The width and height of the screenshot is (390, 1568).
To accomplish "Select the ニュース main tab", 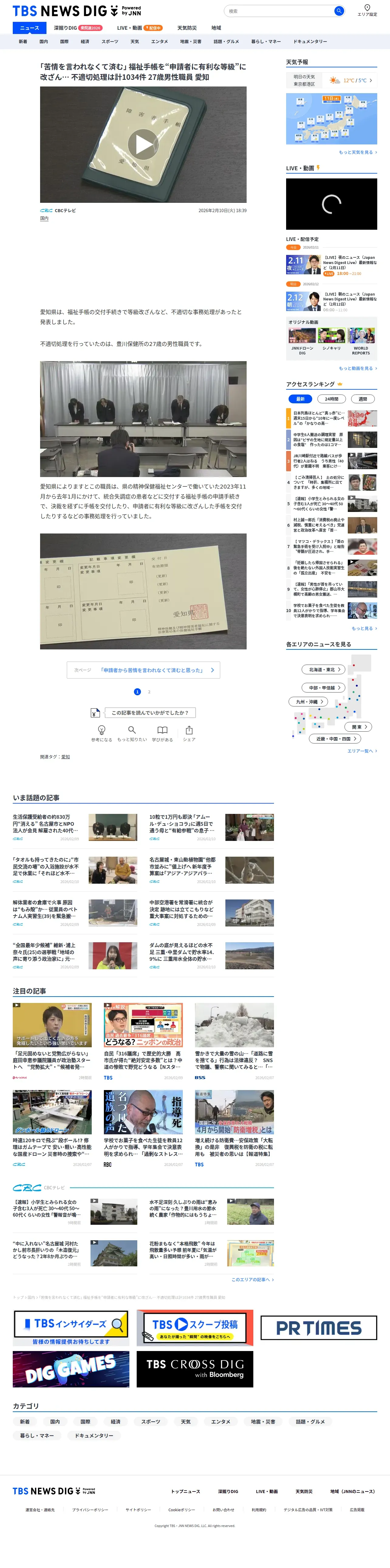I will coord(29,28).
